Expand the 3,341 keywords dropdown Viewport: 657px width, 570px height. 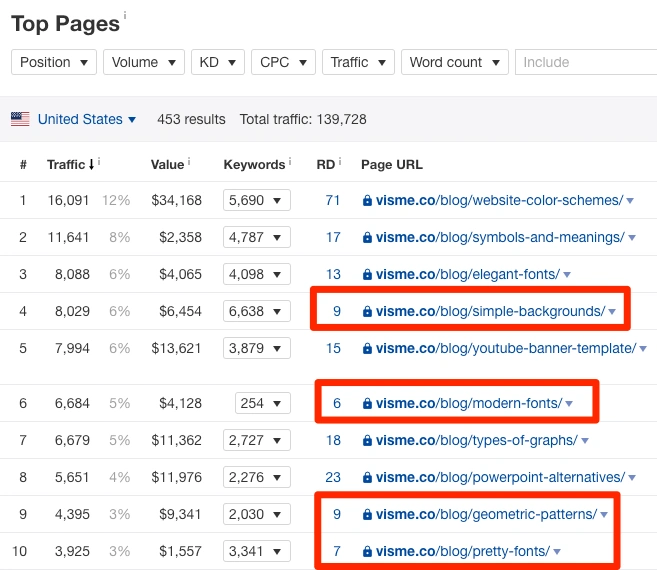click(257, 551)
